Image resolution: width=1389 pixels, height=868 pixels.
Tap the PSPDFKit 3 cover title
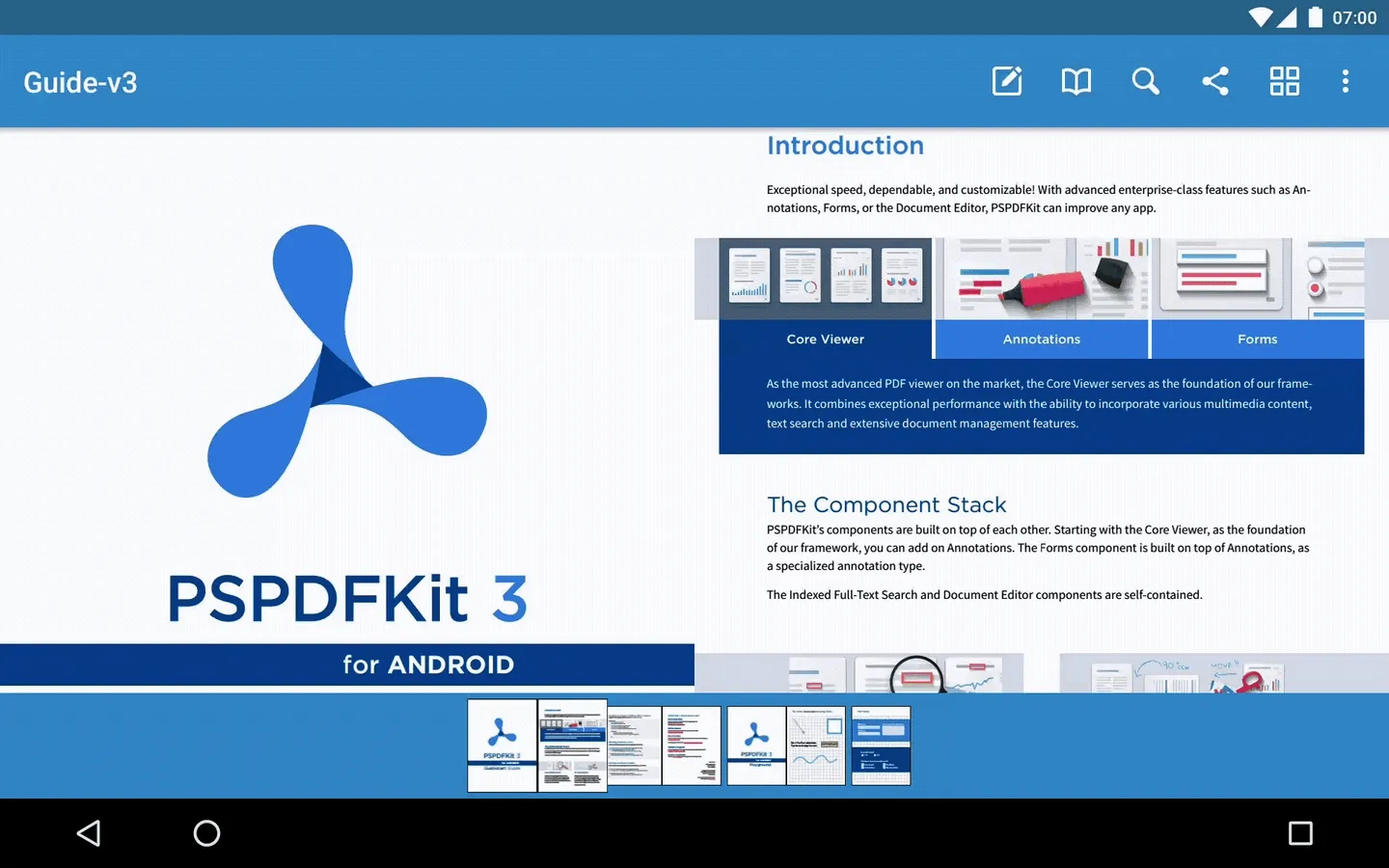347,598
